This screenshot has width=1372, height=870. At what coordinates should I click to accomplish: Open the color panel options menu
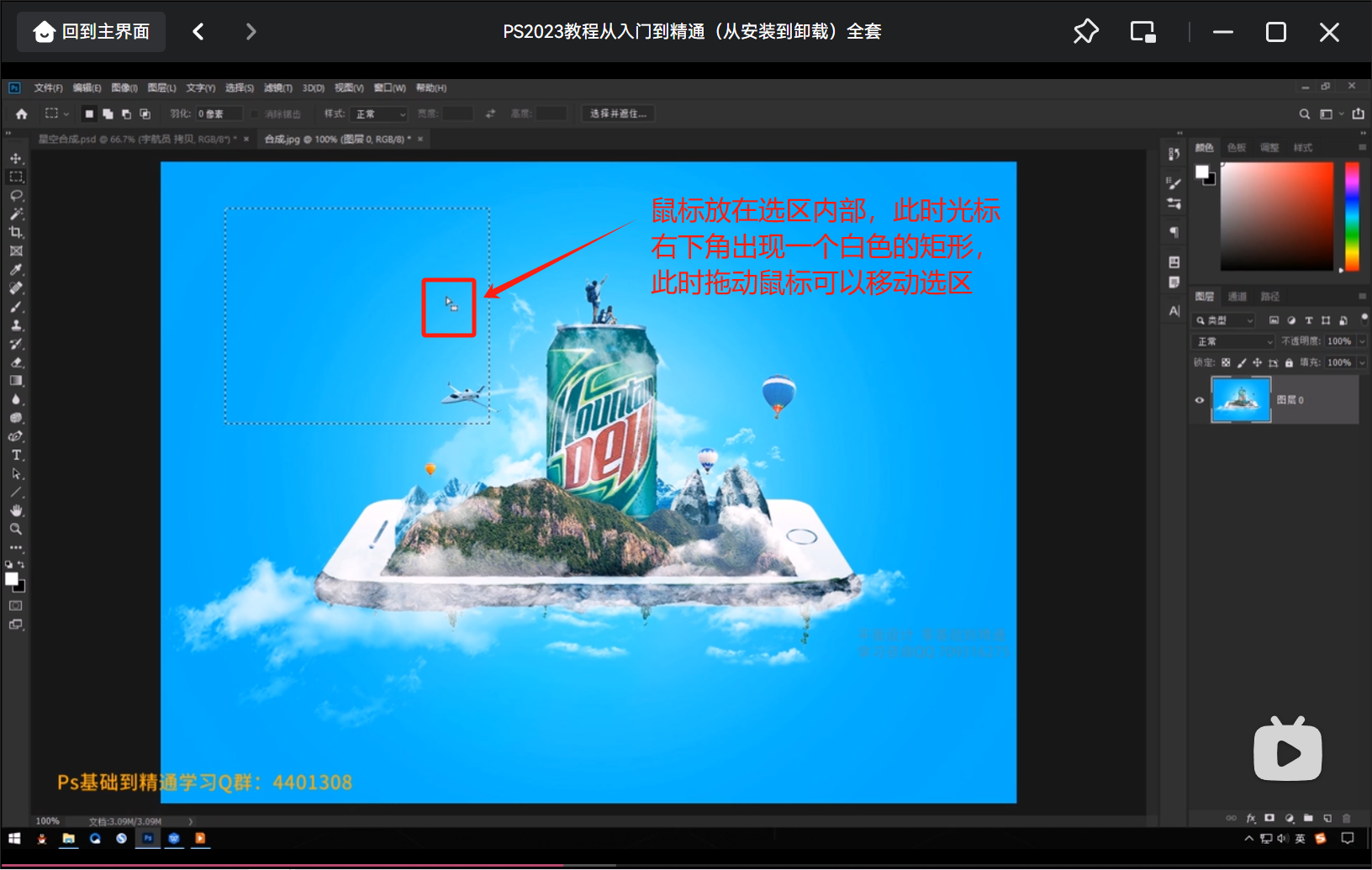click(x=1362, y=147)
